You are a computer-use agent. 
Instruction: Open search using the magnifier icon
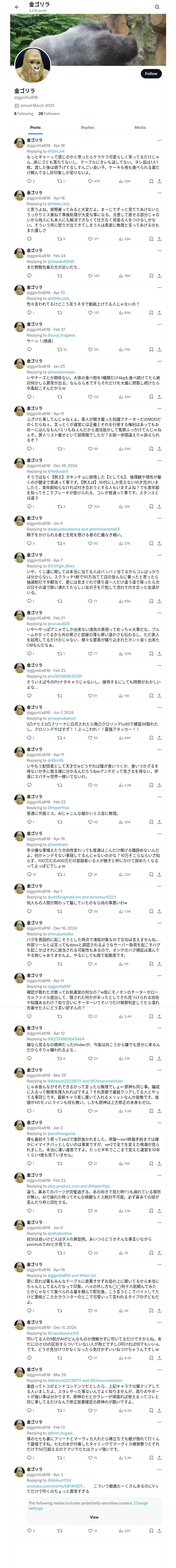coord(157,7)
